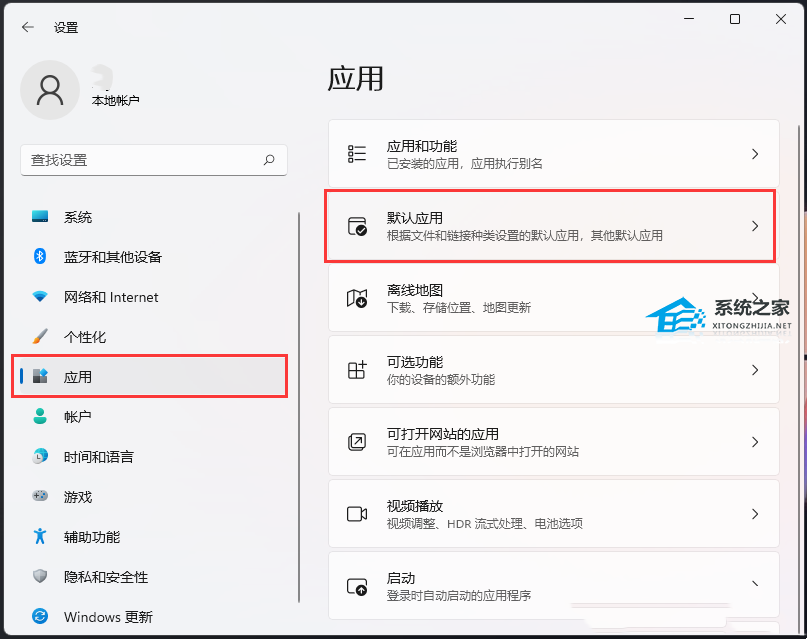Click the Wi-Fi network icon
Screen dimensions: 807x639
tap(40, 296)
